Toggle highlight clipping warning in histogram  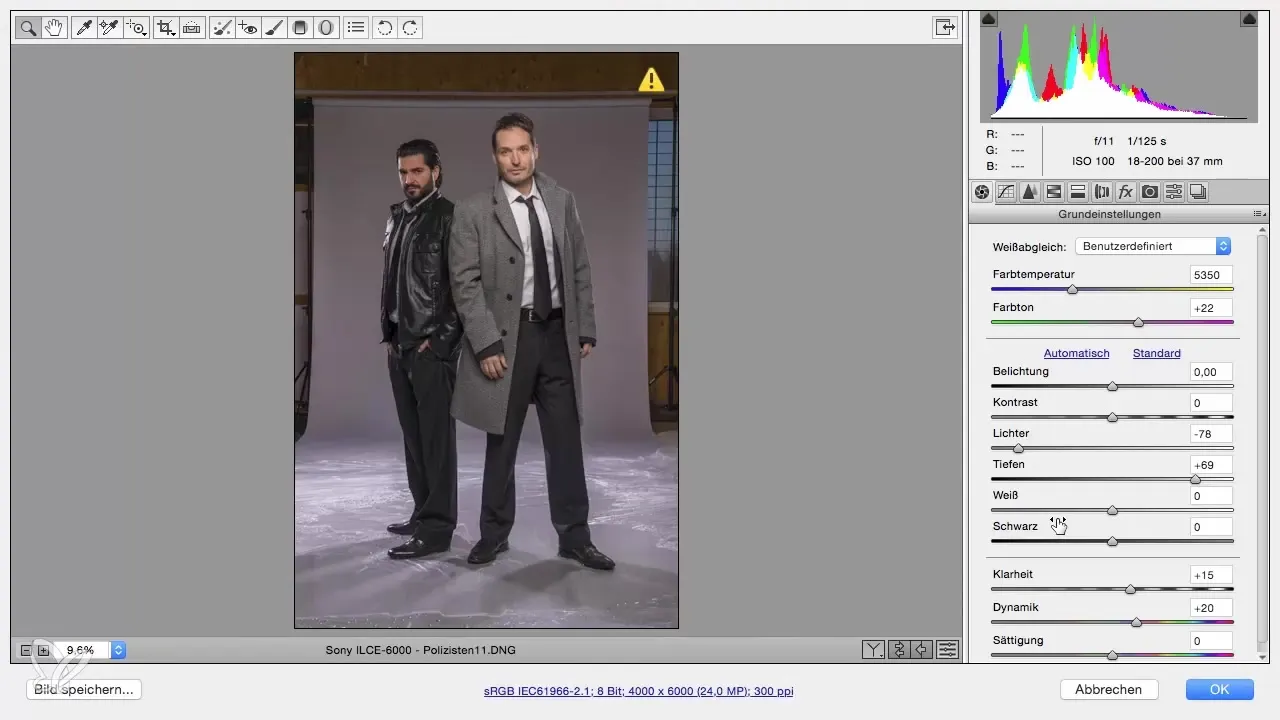[1249, 18]
